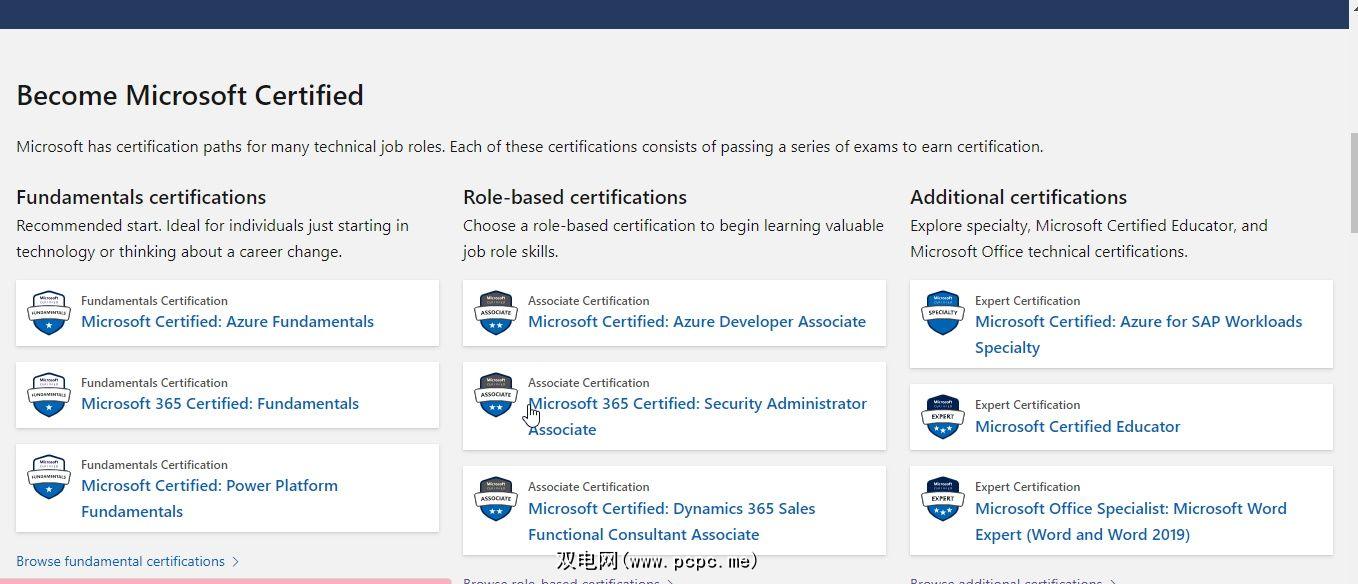Click the Security Administrator Associate badge icon

(x=495, y=395)
